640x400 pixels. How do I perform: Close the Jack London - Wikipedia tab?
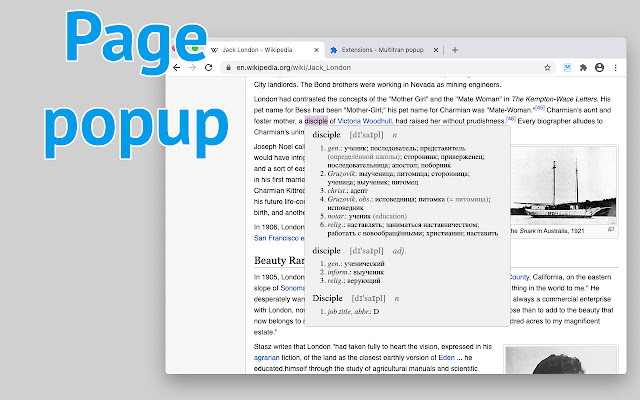[x=316, y=50]
